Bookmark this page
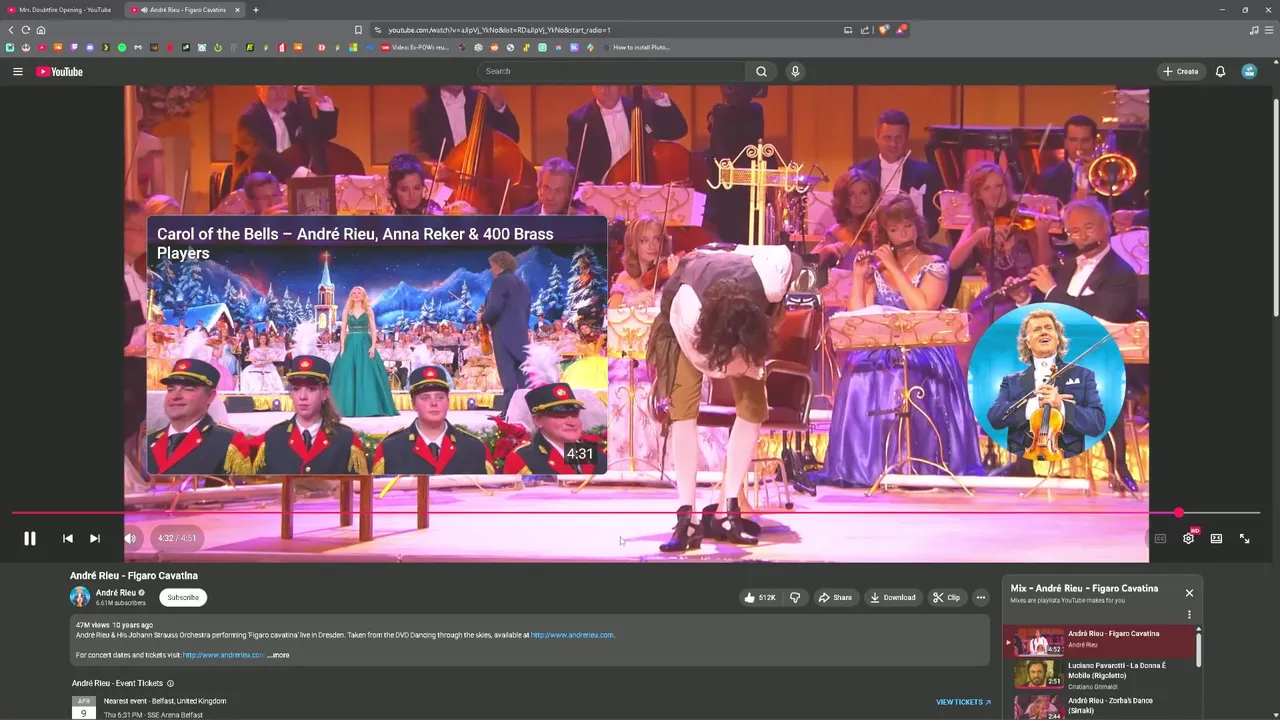The height and width of the screenshot is (720, 1280). click(x=358, y=30)
